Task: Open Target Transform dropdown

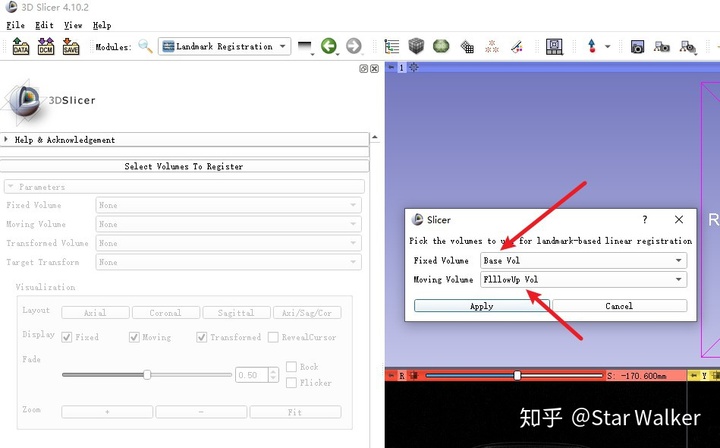Action: [x=228, y=262]
